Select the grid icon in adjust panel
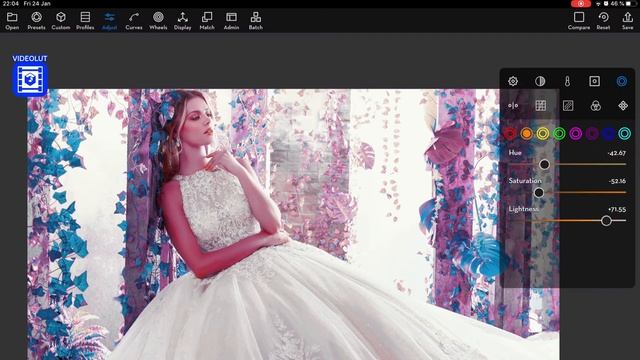Screen dimensions: 640x360 [x=540, y=106]
